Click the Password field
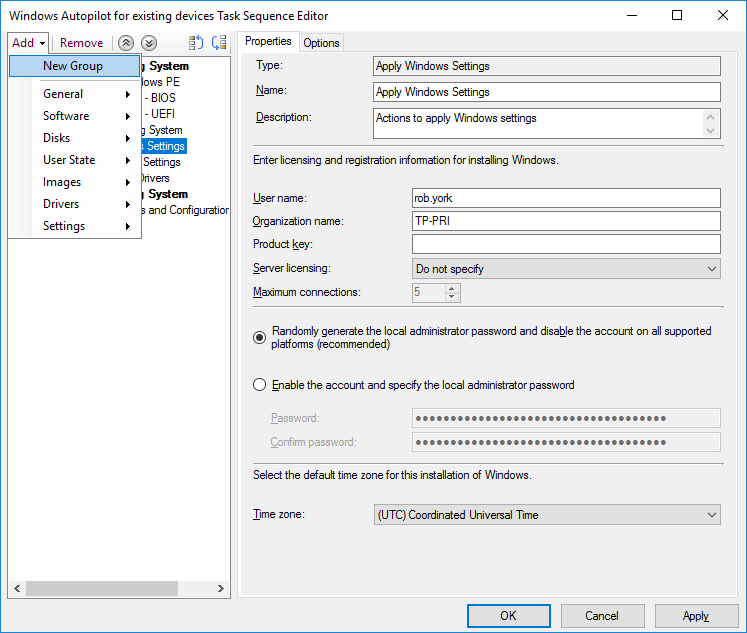 pyautogui.click(x=566, y=418)
